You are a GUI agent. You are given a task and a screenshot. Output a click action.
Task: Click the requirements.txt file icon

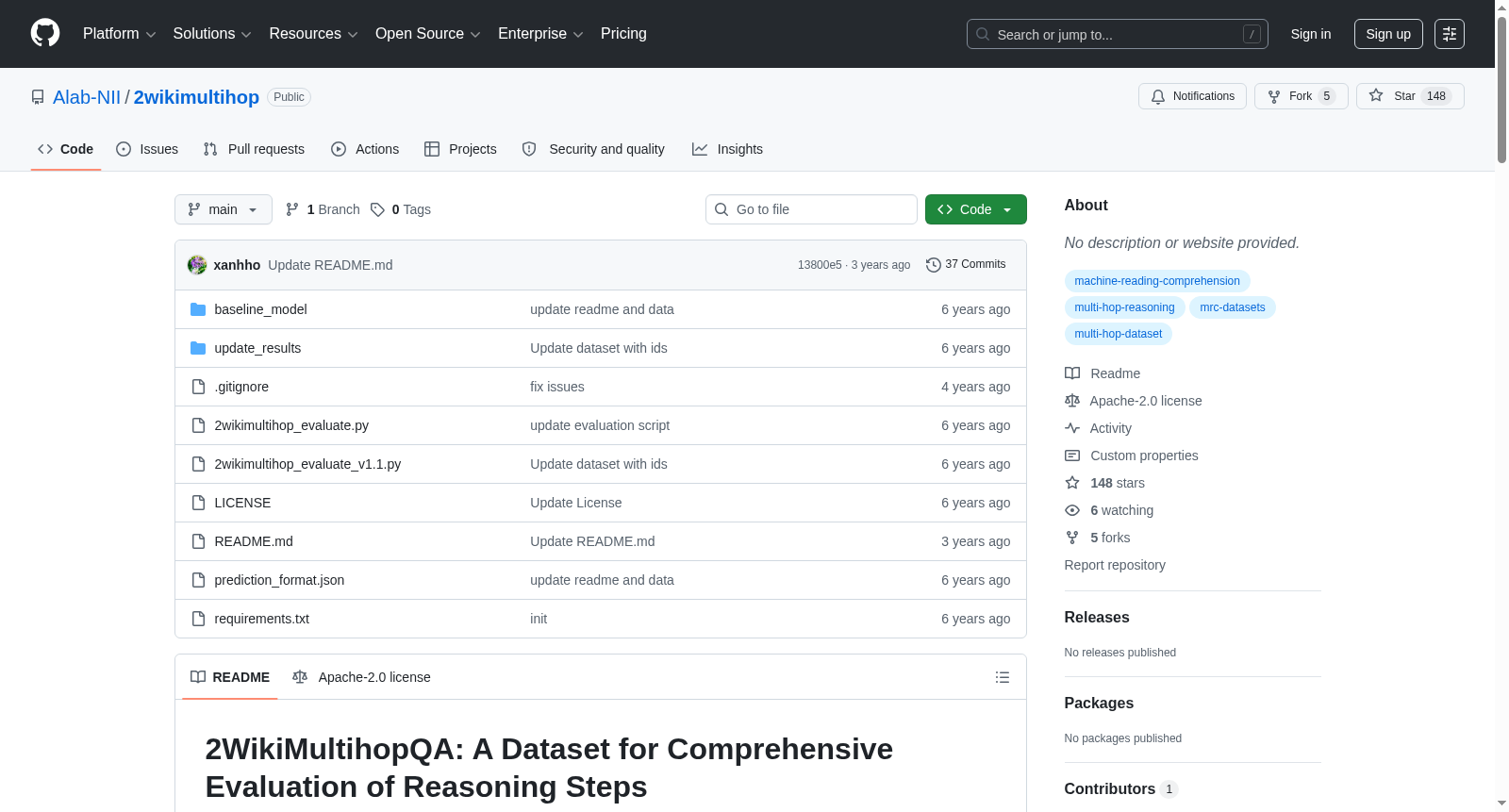point(198,619)
